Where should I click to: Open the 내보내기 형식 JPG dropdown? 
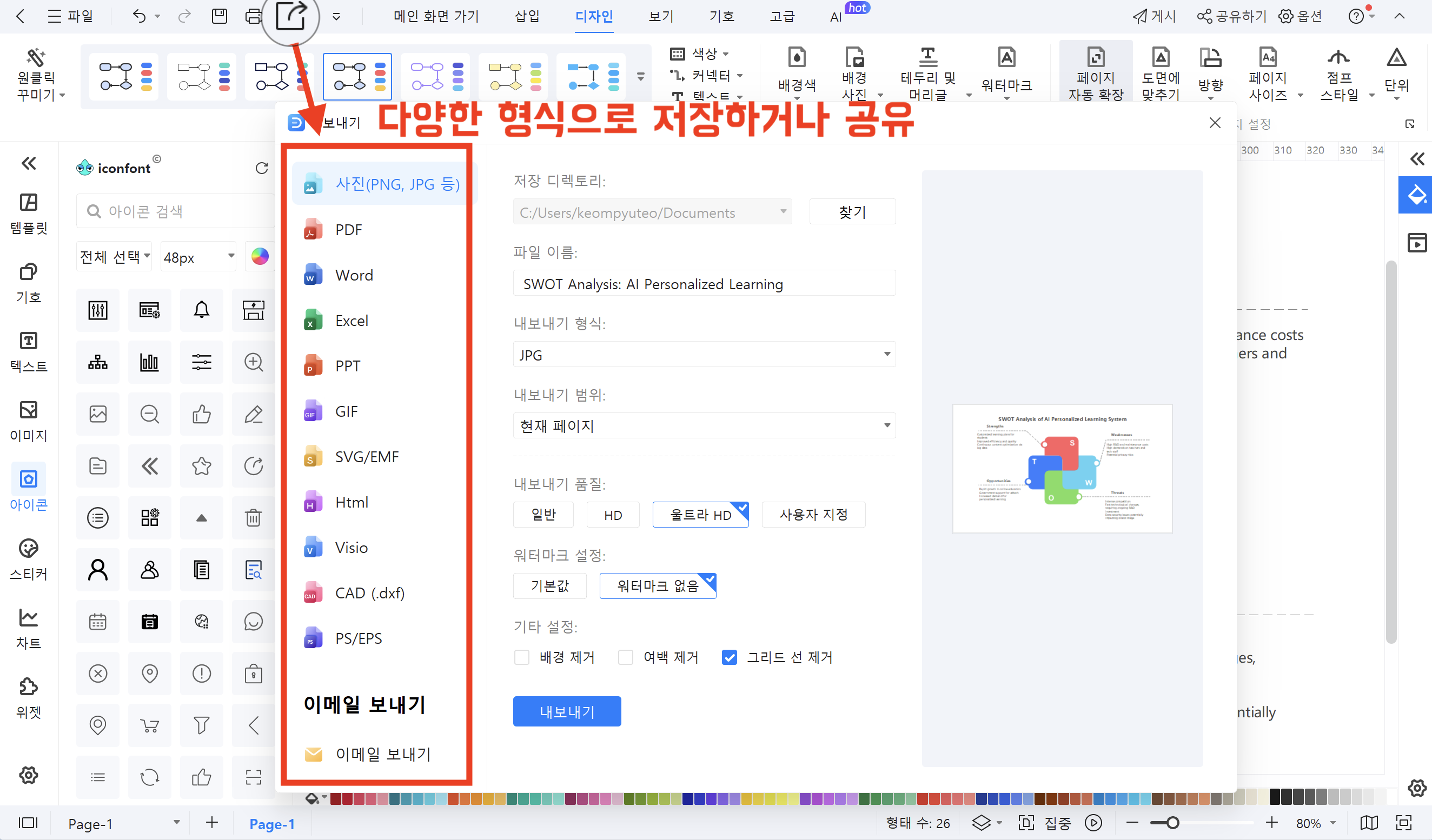[704, 355]
